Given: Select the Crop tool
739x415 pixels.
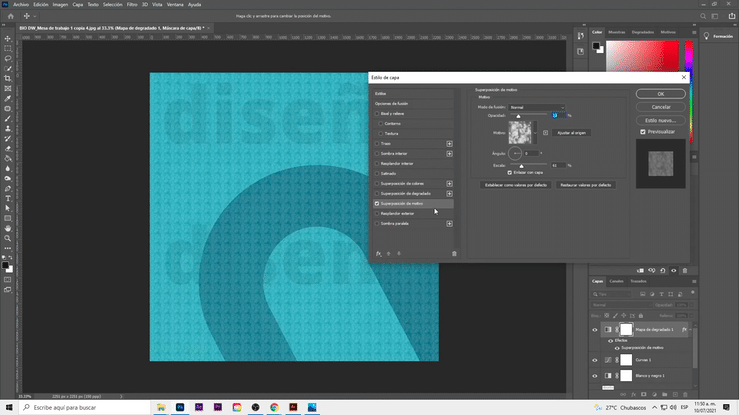Looking at the screenshot, I should point(8,79).
